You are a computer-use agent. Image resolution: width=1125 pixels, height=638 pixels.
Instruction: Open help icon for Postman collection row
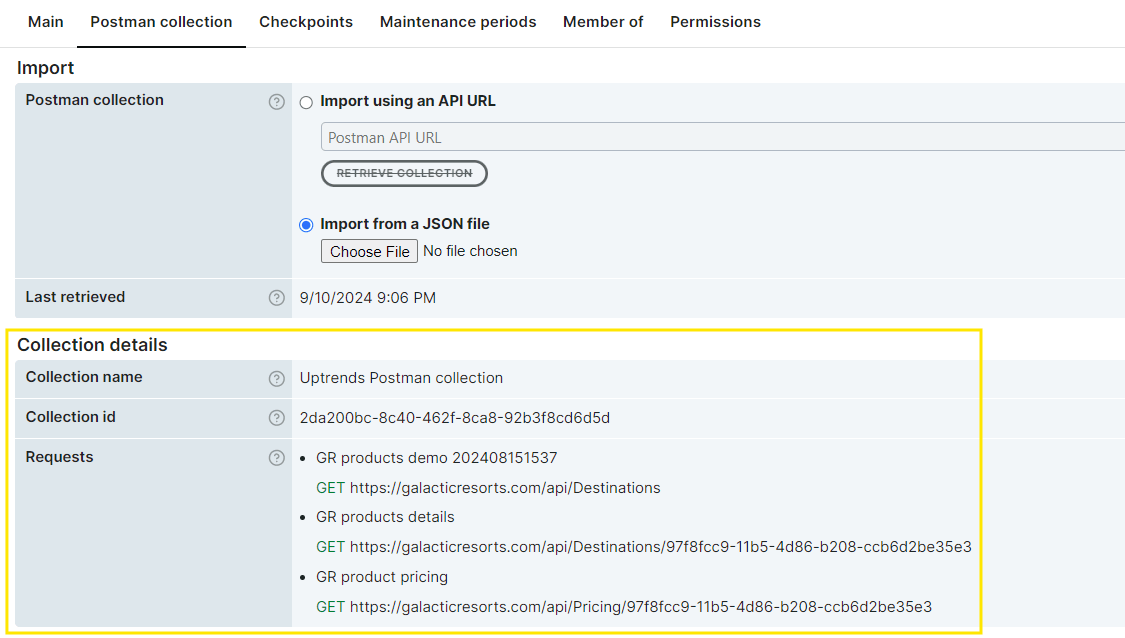pos(276,102)
